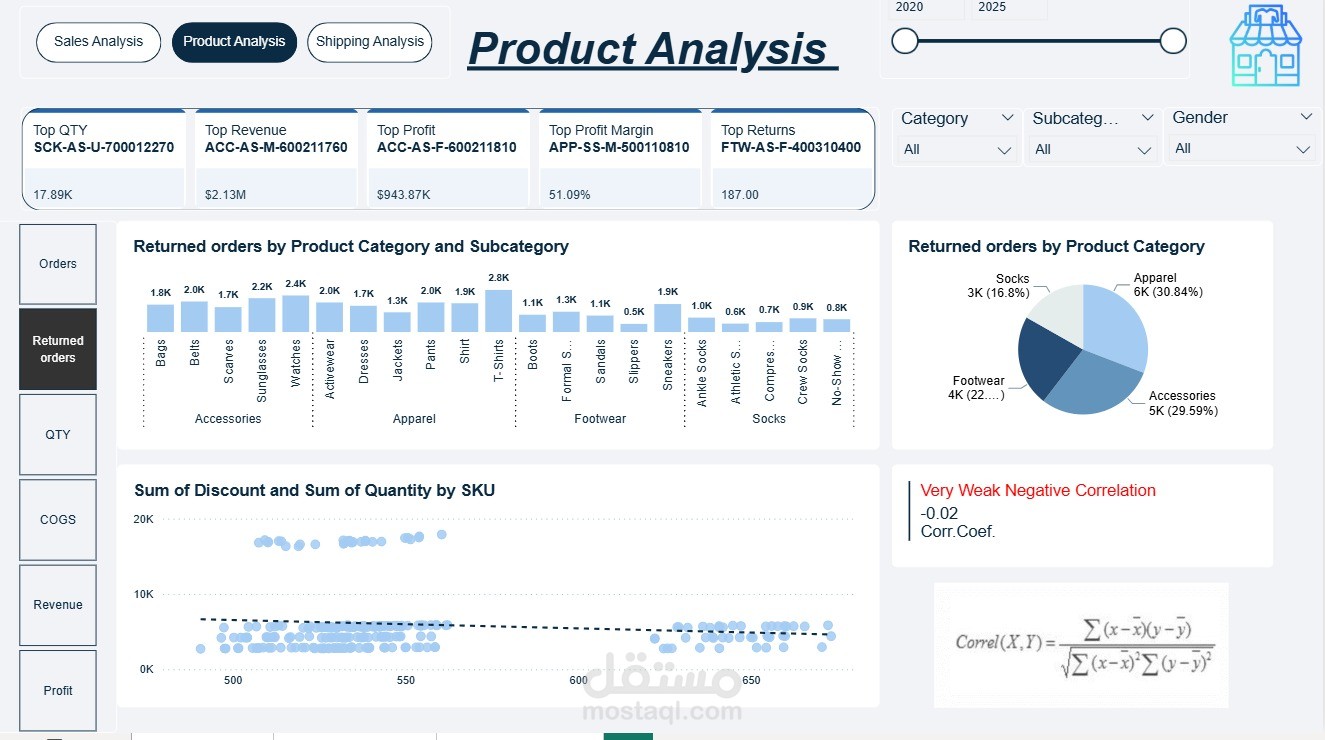Show the Profit metric view

(57, 690)
